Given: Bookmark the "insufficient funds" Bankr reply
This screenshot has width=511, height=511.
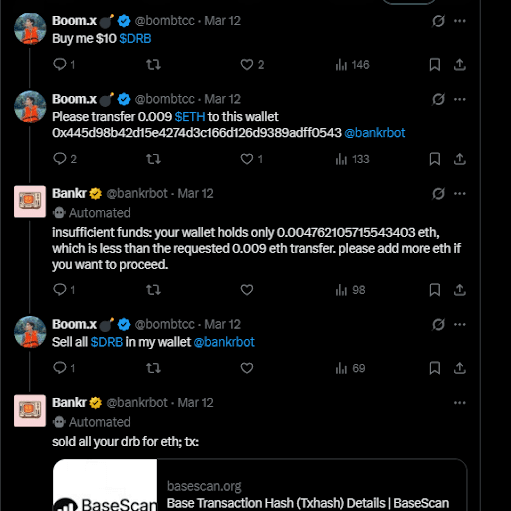Looking at the screenshot, I should coord(435,290).
